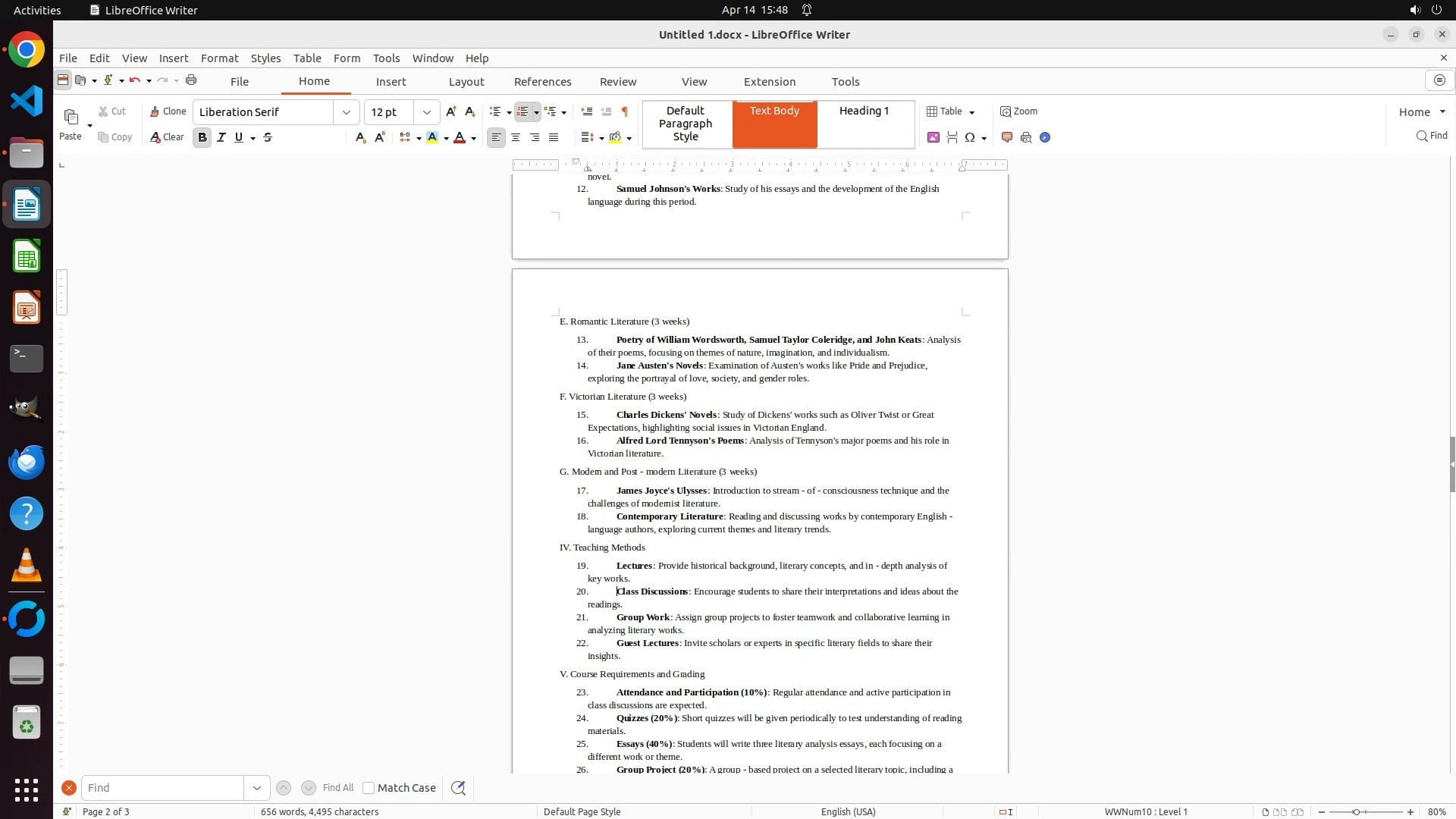This screenshot has width=1456, height=819.
Task: Click inside the Find text field
Action: point(162,788)
